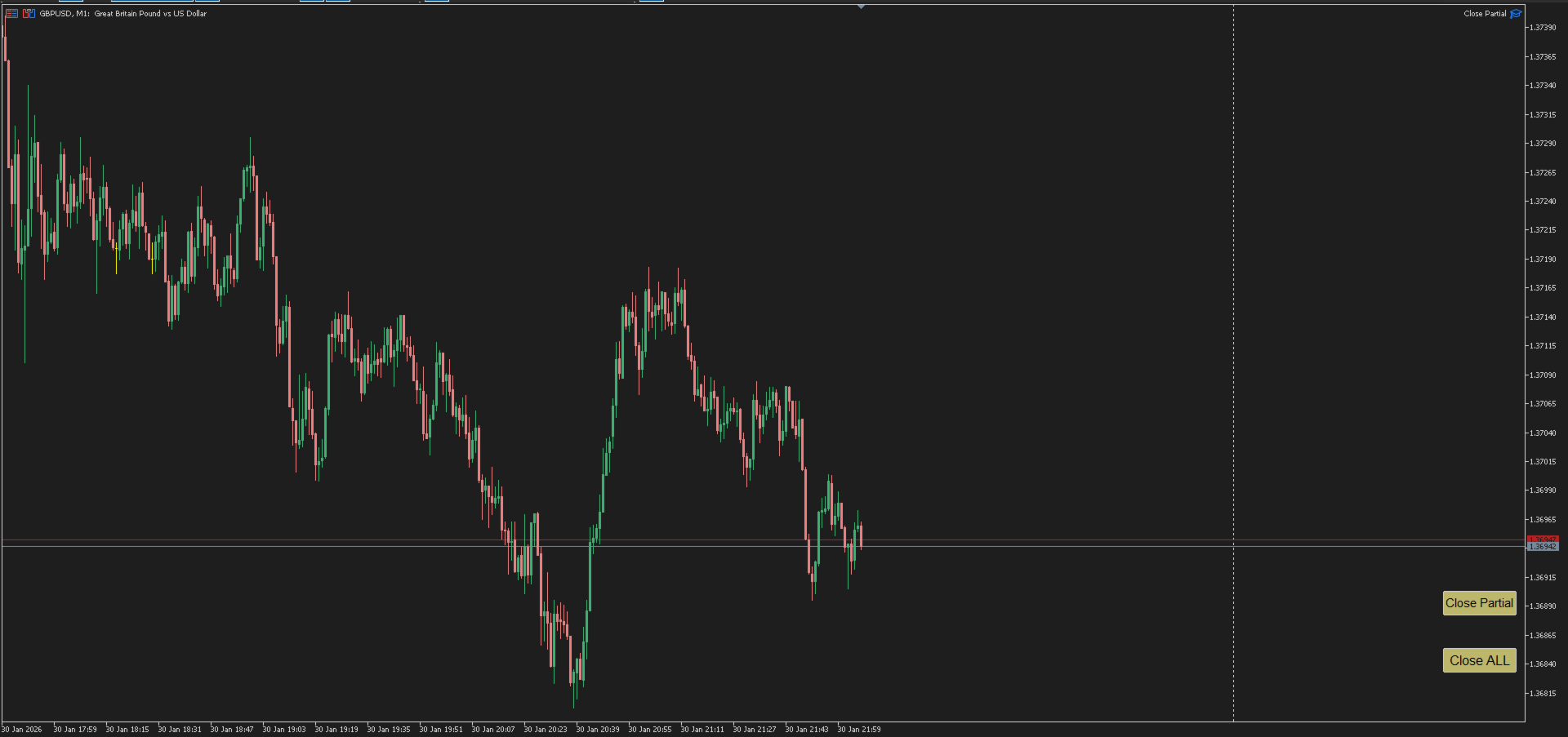Click the yellow Close Partial button

click(1479, 603)
